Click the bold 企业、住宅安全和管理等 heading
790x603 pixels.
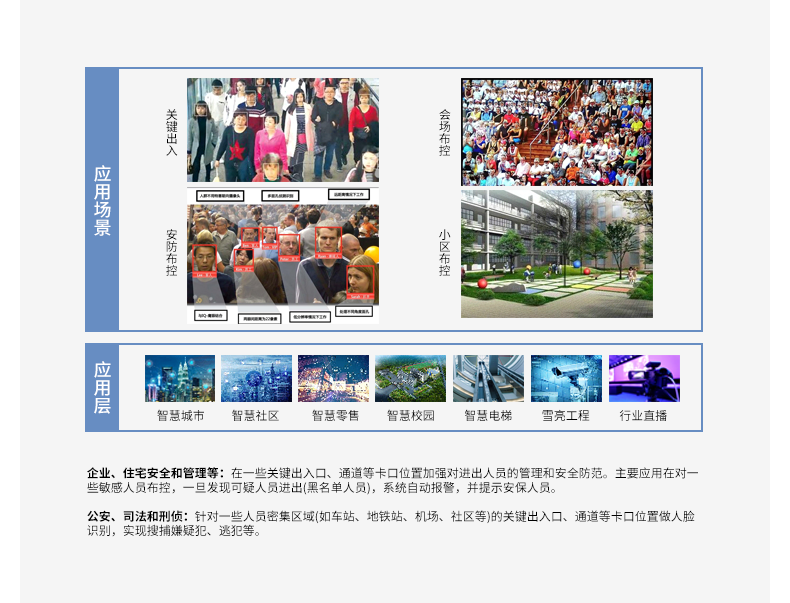(156, 473)
